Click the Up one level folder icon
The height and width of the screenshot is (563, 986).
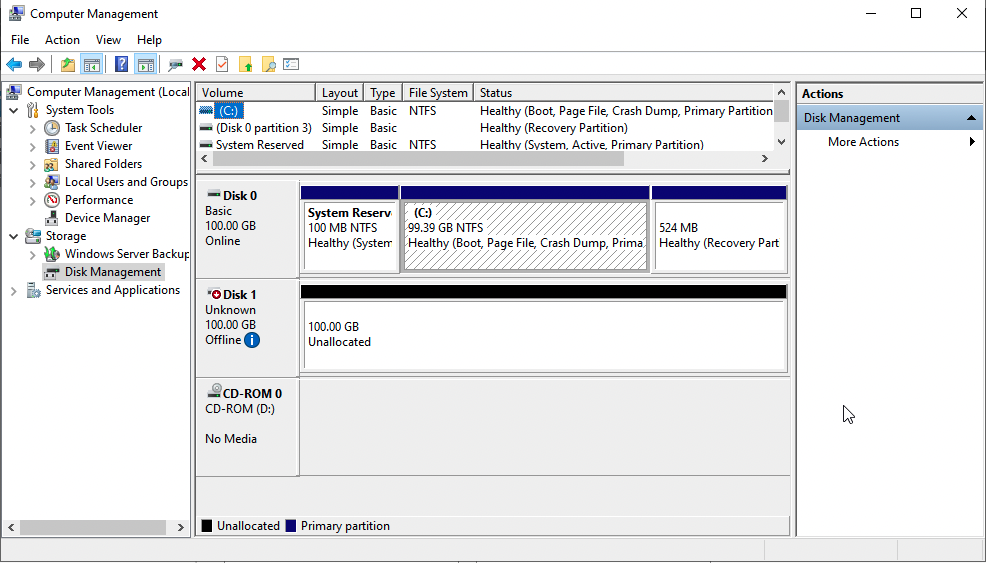68,64
